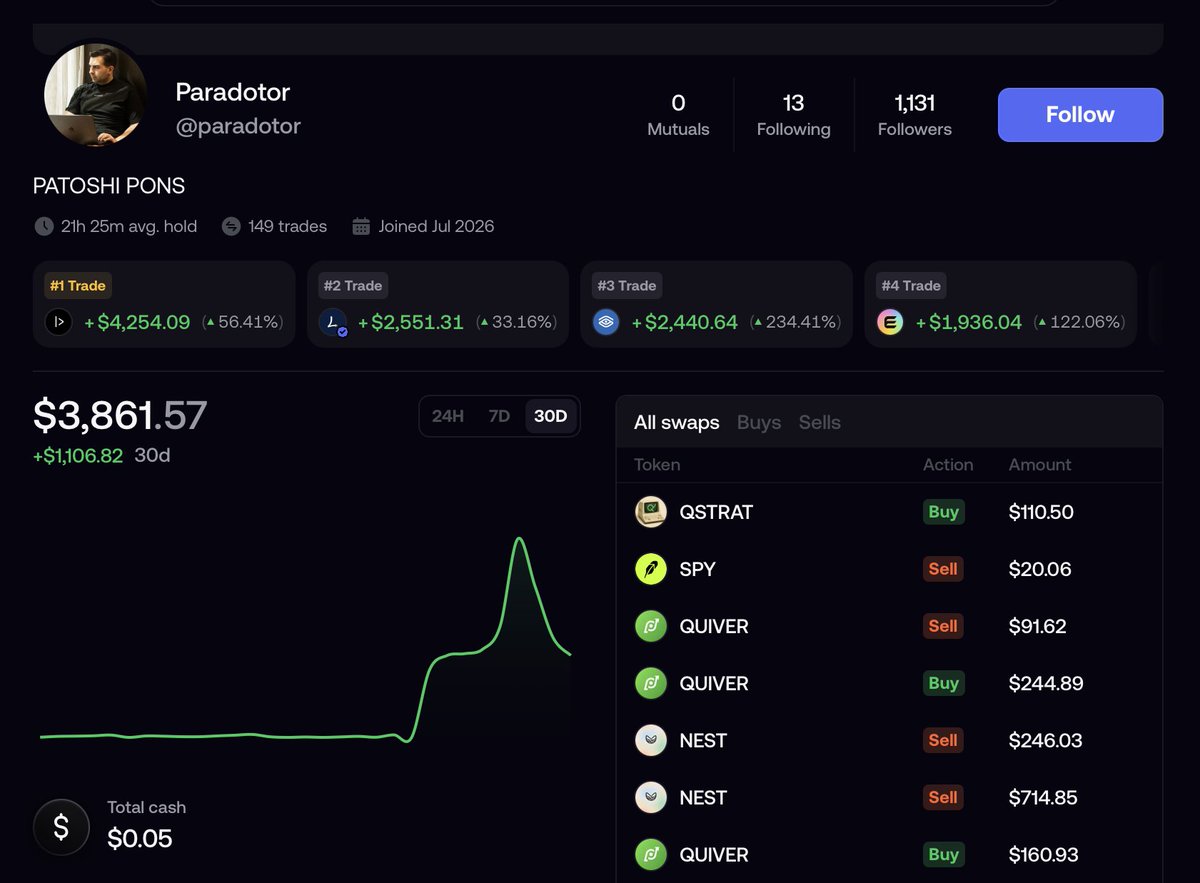Select the 30D chart range

(x=551, y=416)
